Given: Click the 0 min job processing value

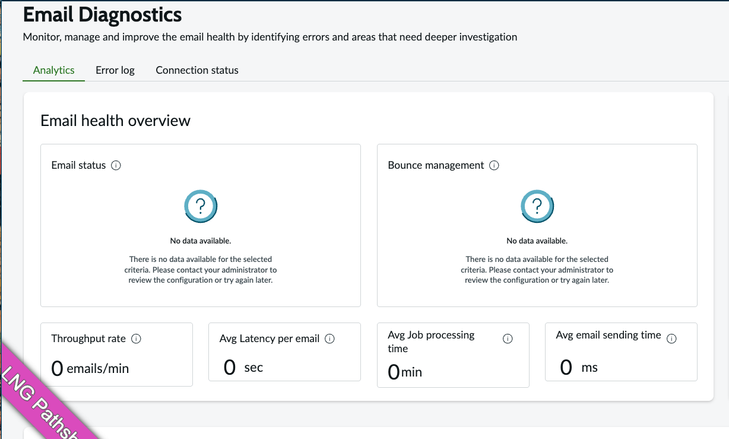Looking at the screenshot, I should point(405,372).
